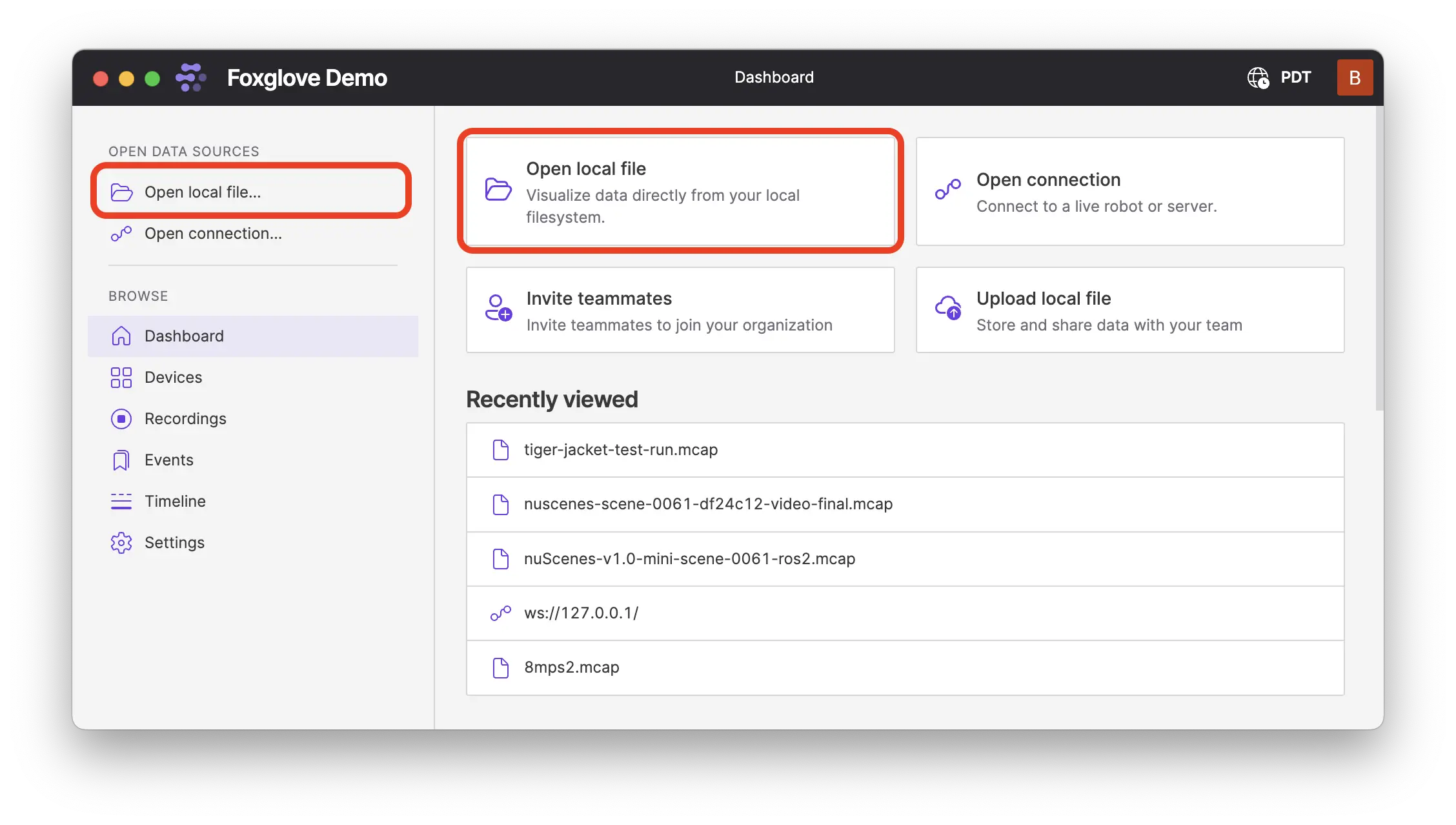Open recent file nuscenes-scene-0061-df24c12-video-final.mcap

[905, 504]
